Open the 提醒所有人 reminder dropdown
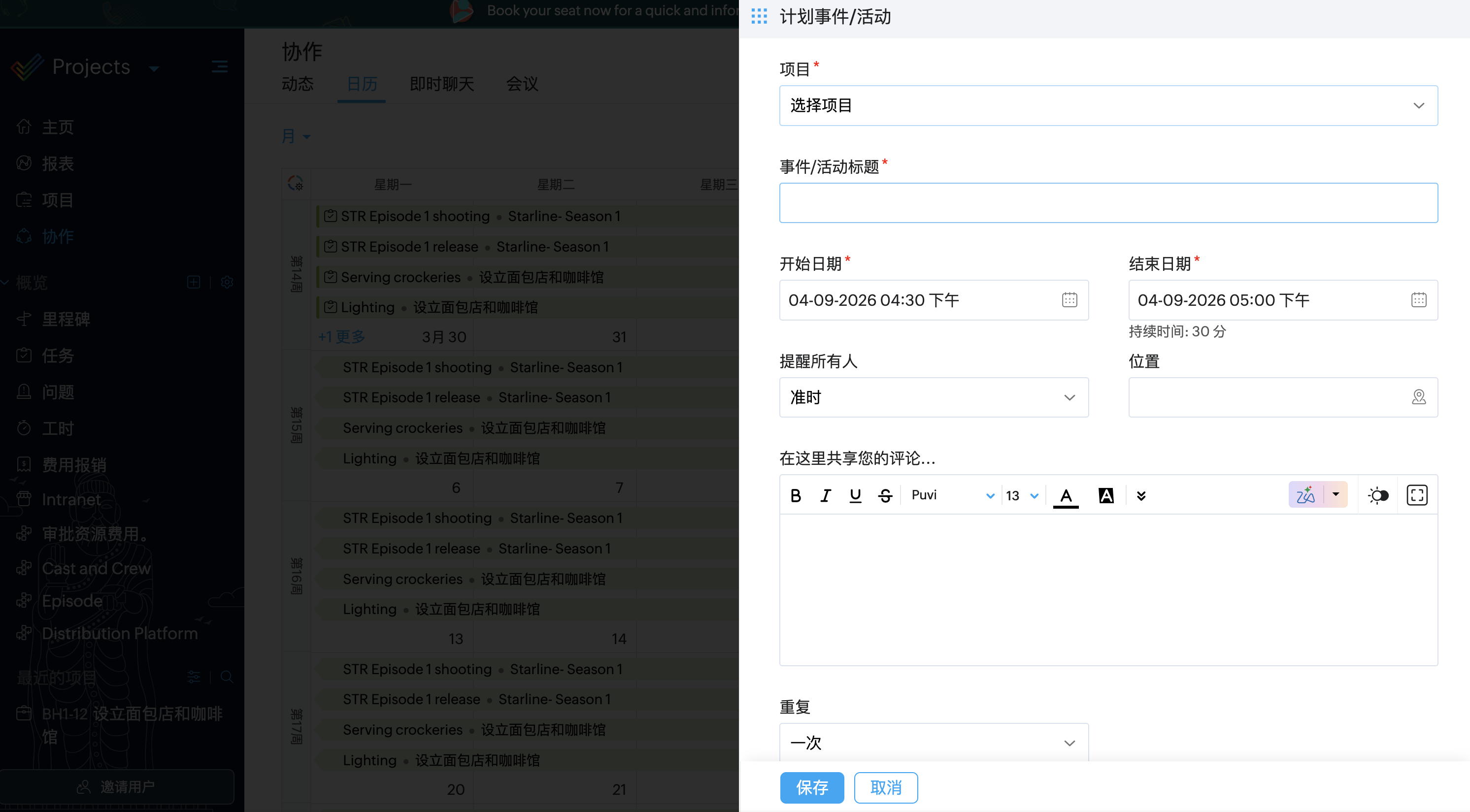 [x=934, y=397]
